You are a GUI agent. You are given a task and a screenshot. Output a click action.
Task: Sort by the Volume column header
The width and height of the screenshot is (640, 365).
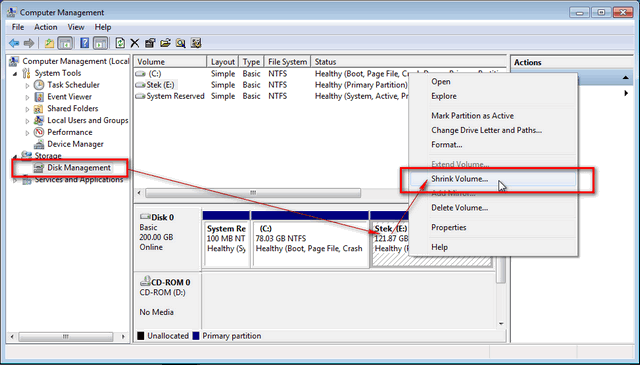pos(170,62)
